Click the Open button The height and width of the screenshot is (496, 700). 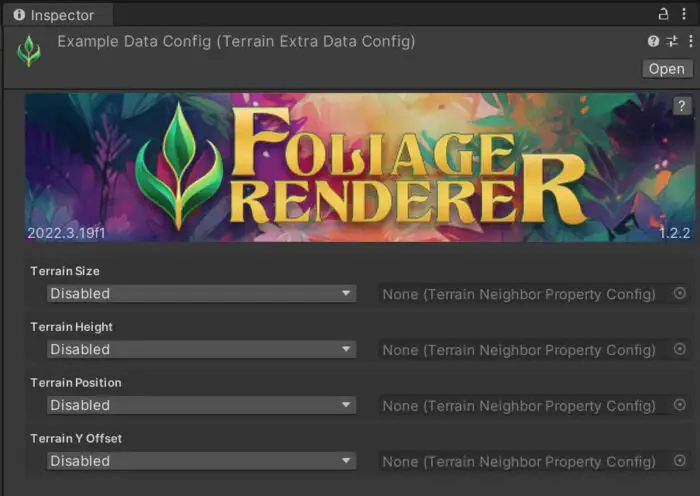[x=666, y=69]
